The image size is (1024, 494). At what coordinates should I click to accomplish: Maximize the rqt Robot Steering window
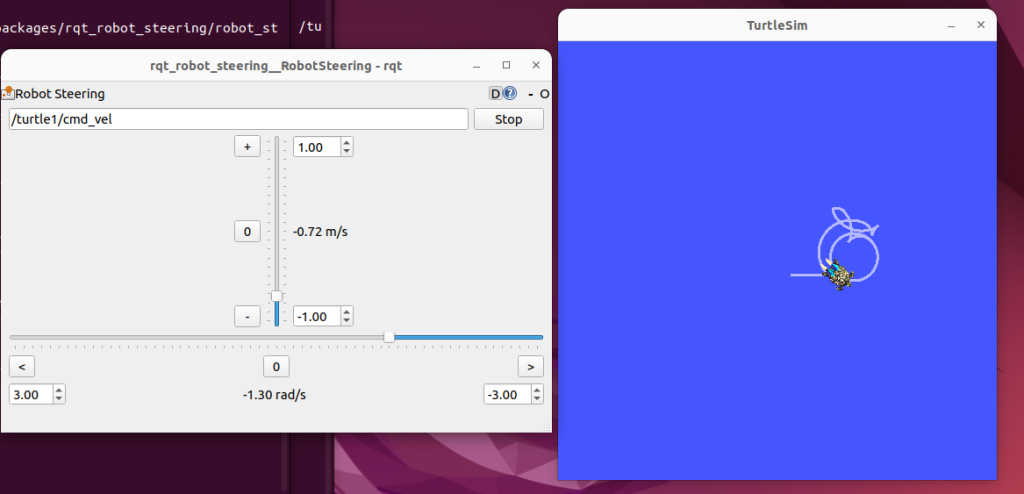point(505,65)
